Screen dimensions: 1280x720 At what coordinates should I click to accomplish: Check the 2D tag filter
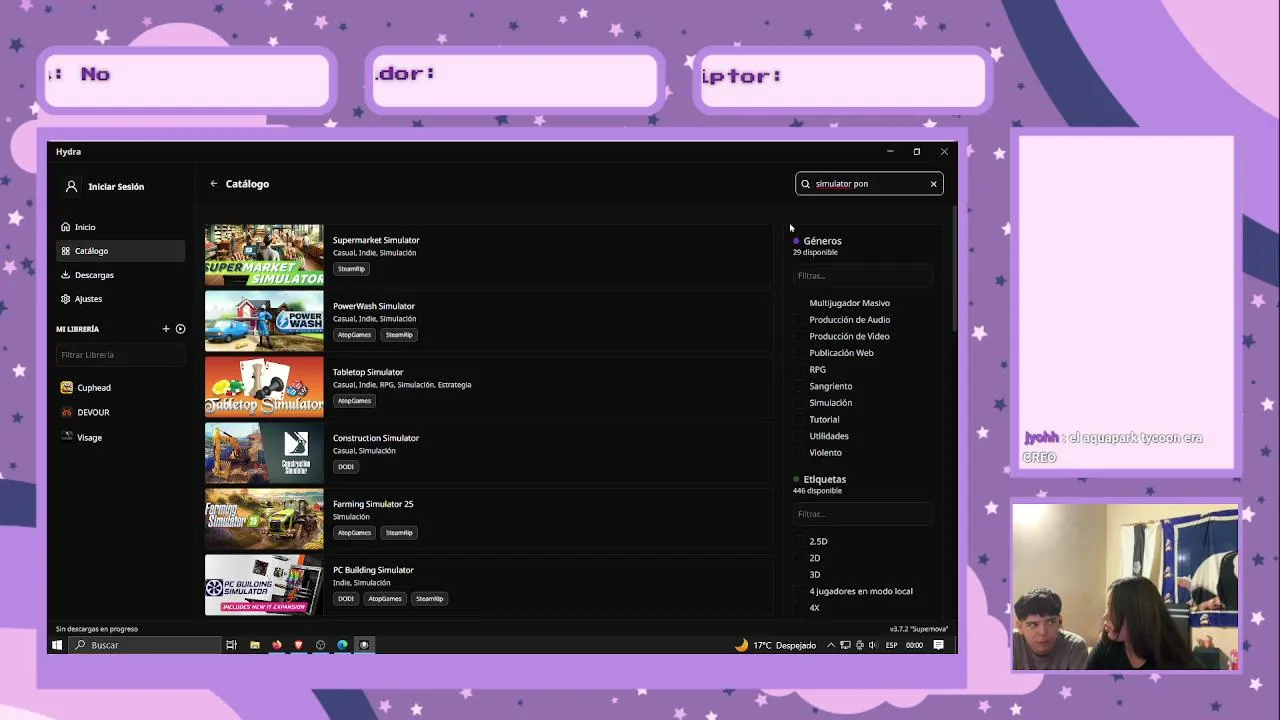[x=799, y=558]
